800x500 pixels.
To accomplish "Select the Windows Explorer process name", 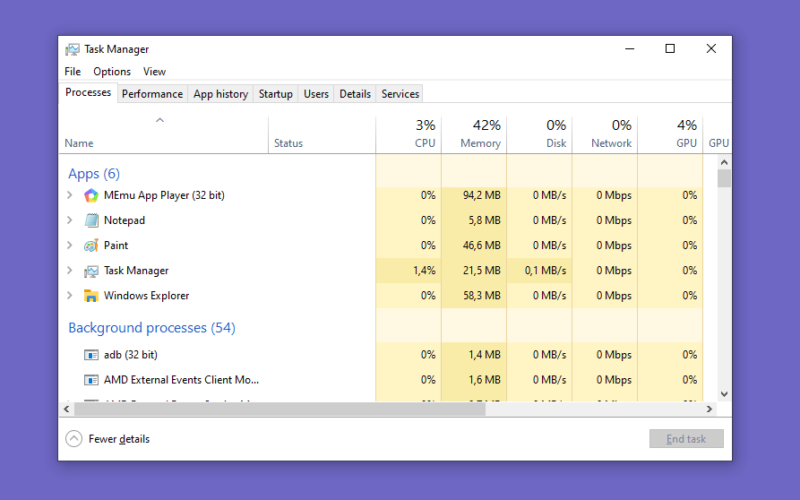I will click(146, 296).
